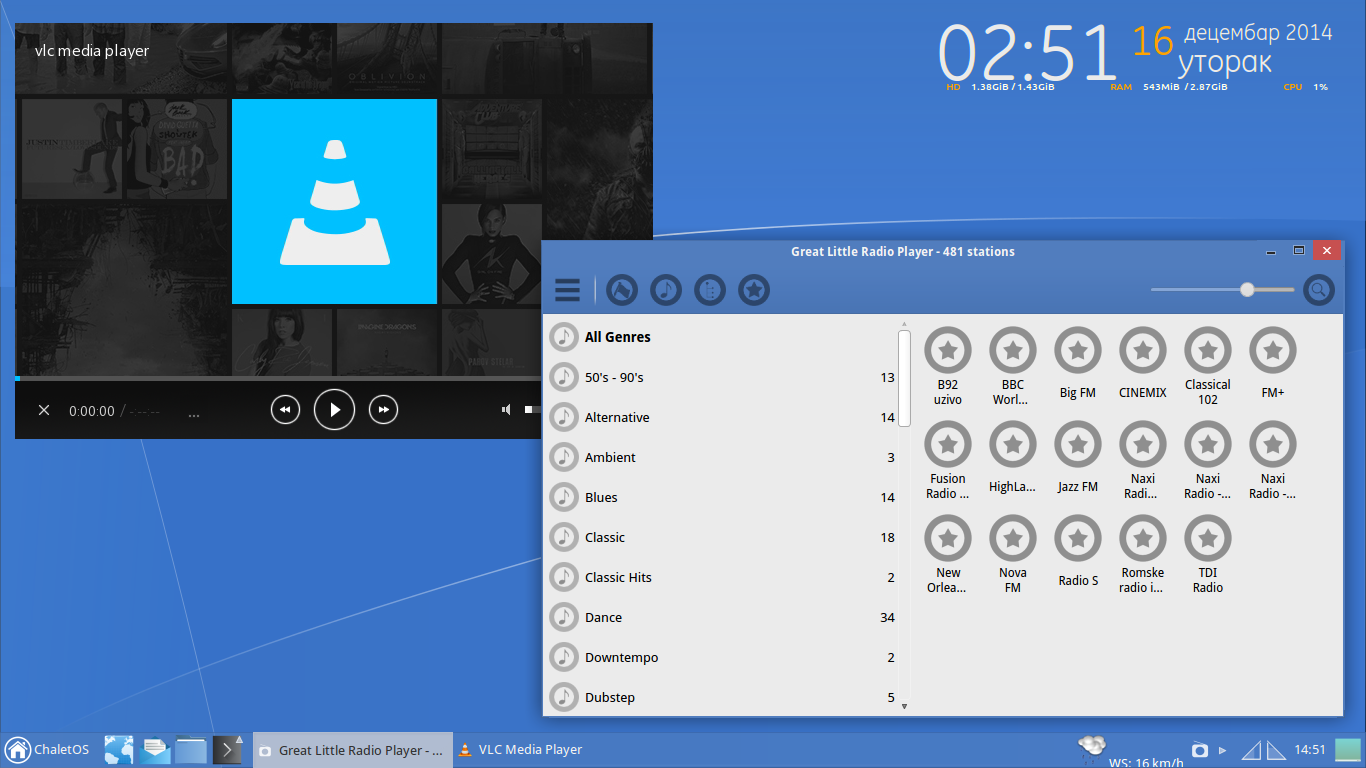Open file manager from taskbar

click(191, 750)
